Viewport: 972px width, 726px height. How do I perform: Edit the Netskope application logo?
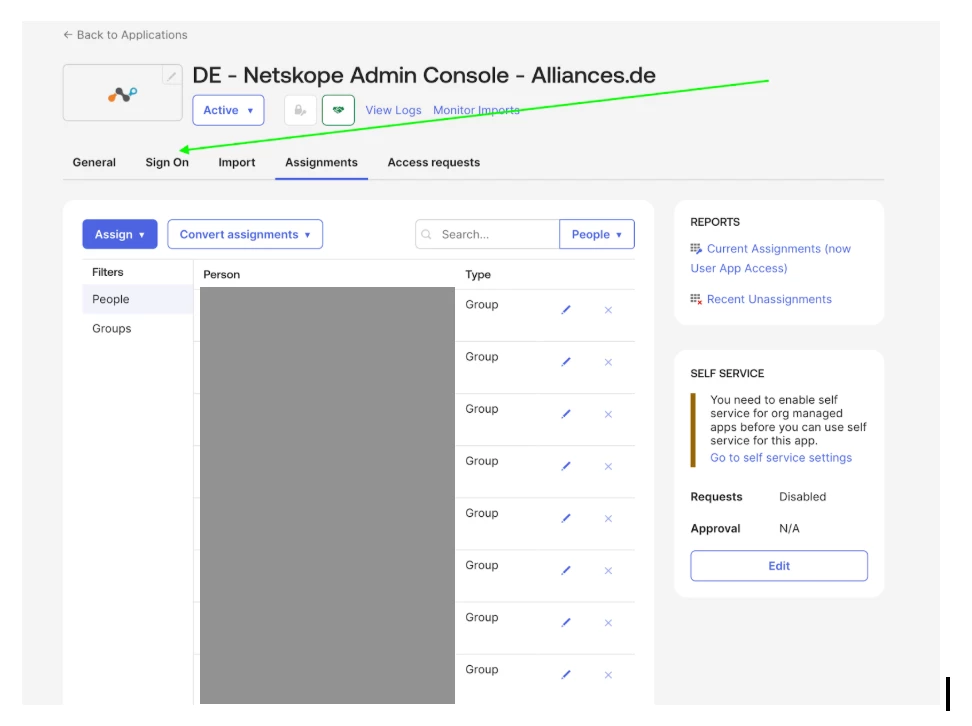[172, 76]
